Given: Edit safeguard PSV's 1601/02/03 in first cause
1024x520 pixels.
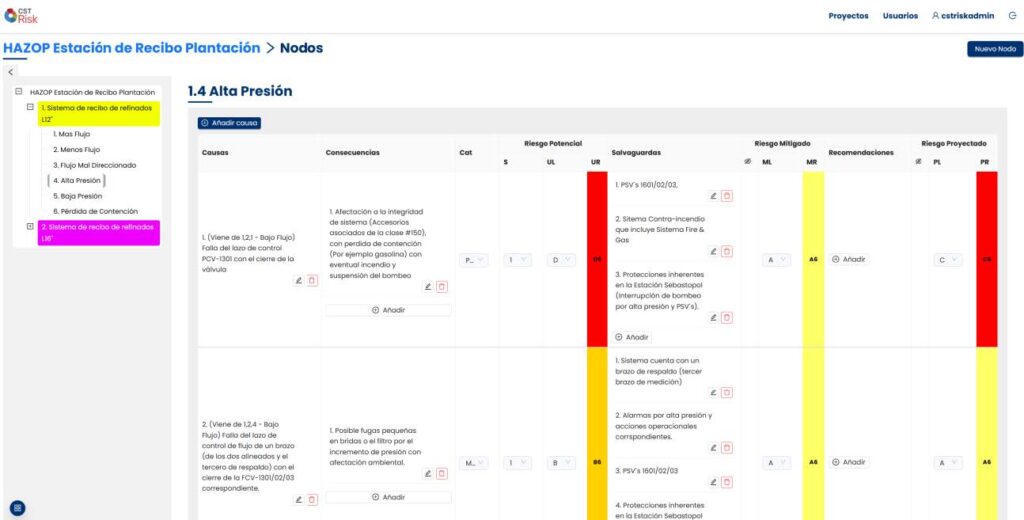Looking at the screenshot, I should [x=714, y=195].
